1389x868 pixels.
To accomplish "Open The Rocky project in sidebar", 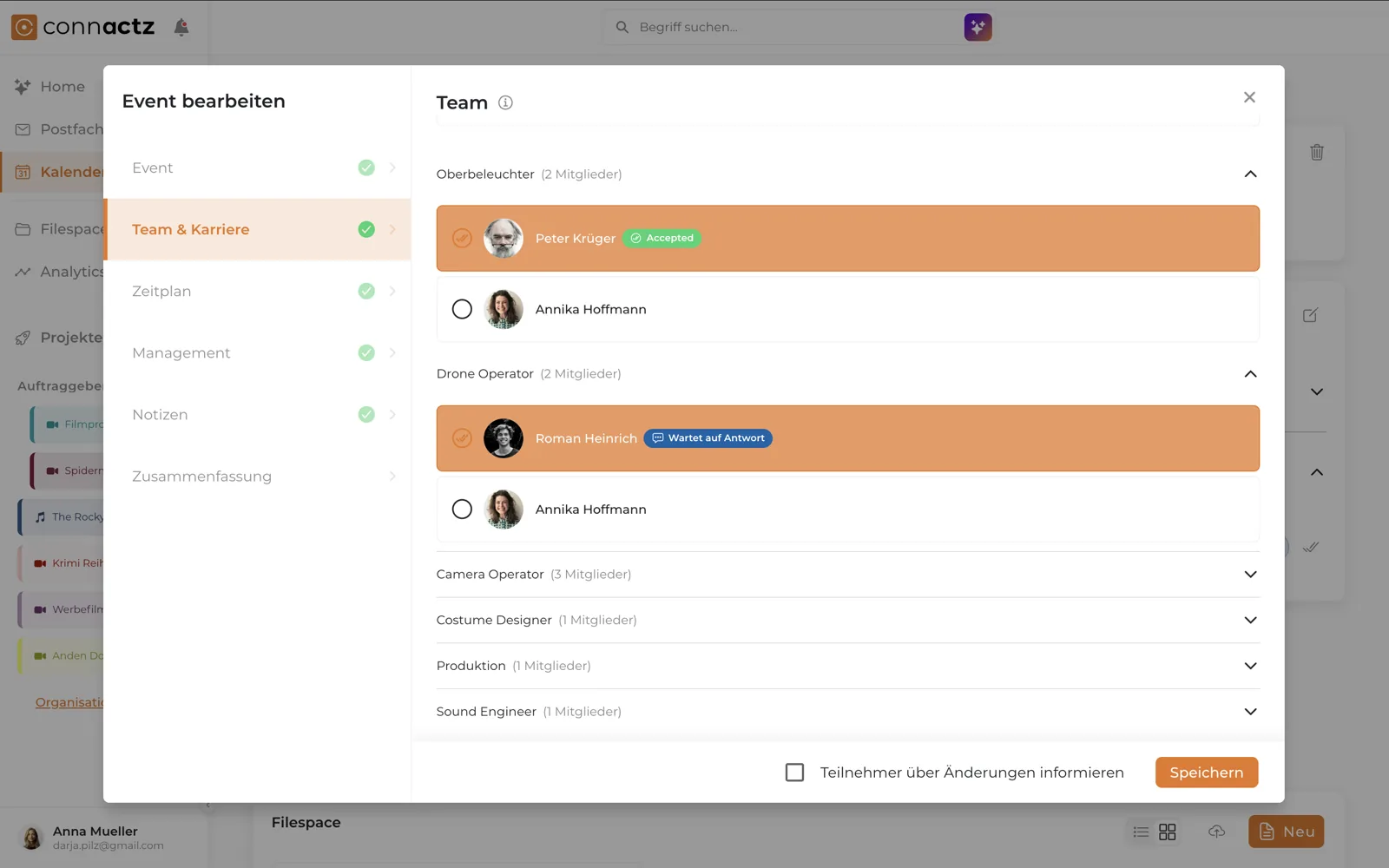I will coord(61,516).
